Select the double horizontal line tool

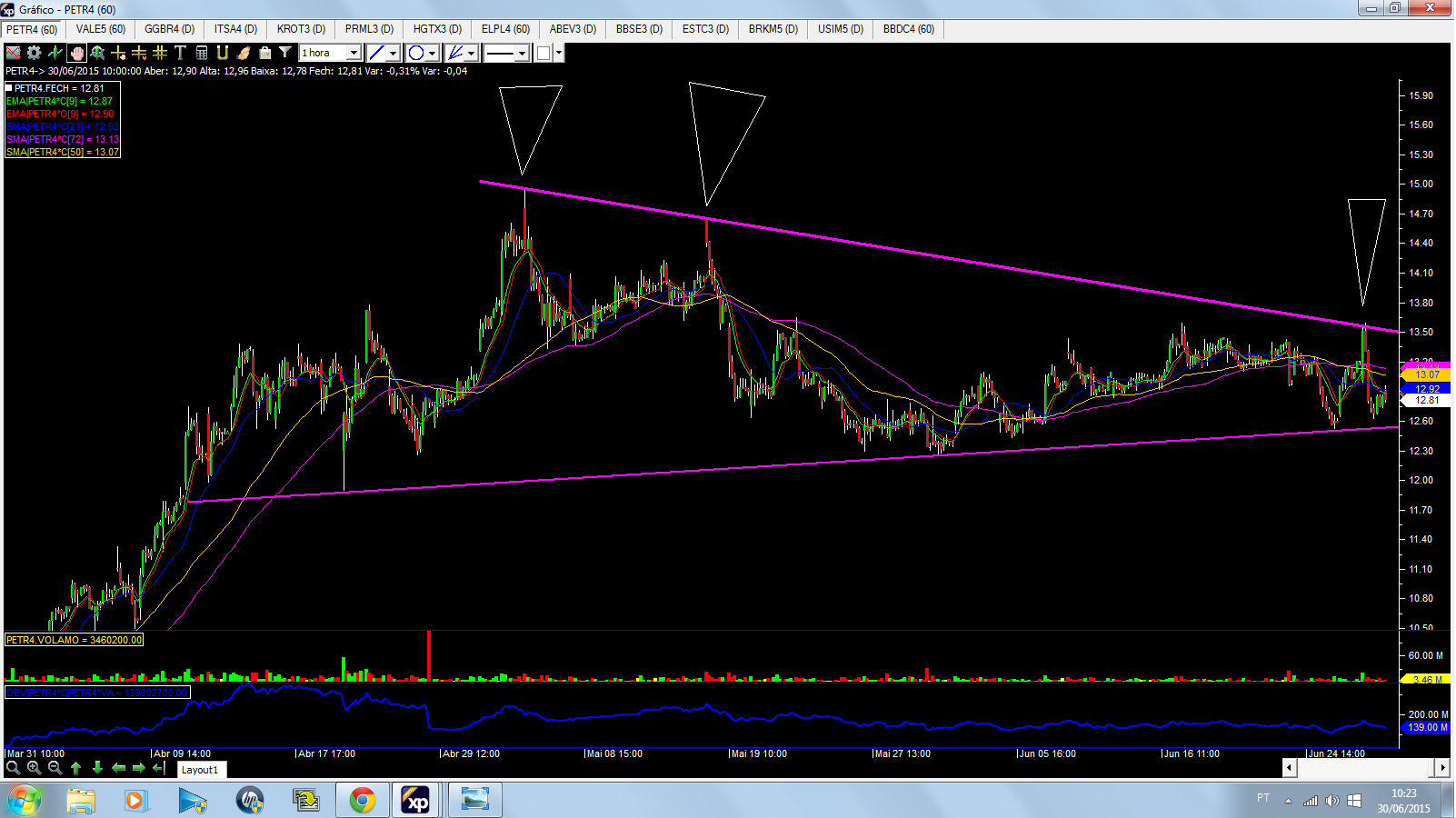[x=139, y=53]
